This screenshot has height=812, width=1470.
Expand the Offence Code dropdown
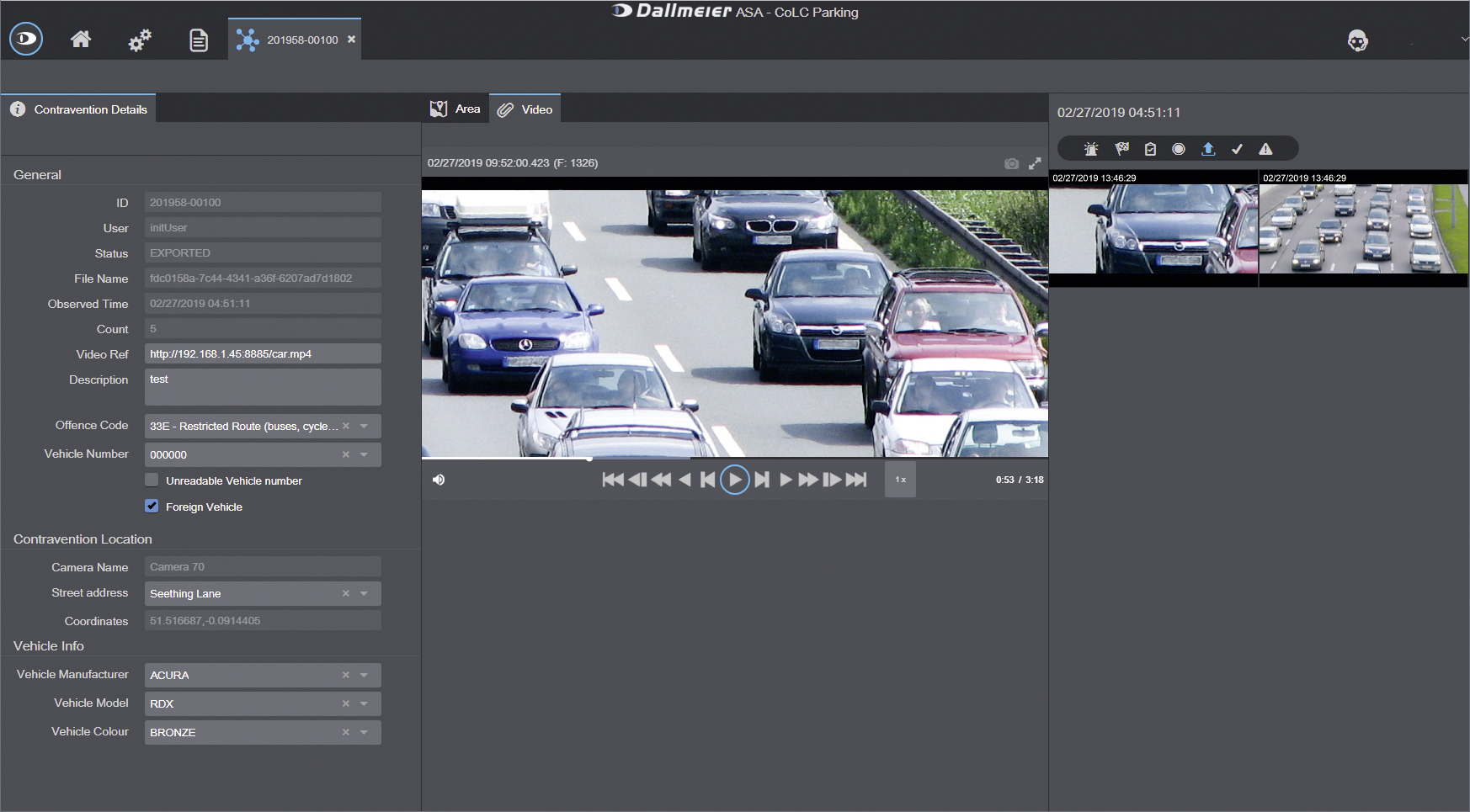364,427
